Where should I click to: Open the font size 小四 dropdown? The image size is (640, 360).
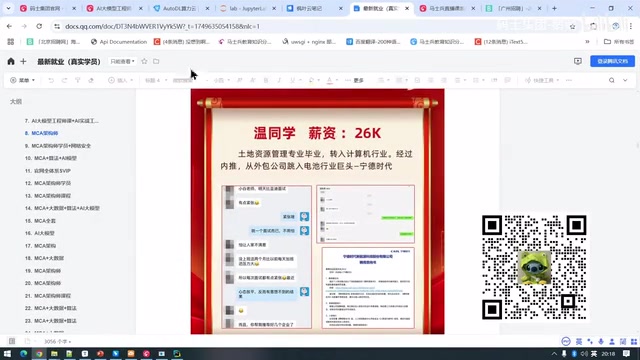[x=222, y=80]
